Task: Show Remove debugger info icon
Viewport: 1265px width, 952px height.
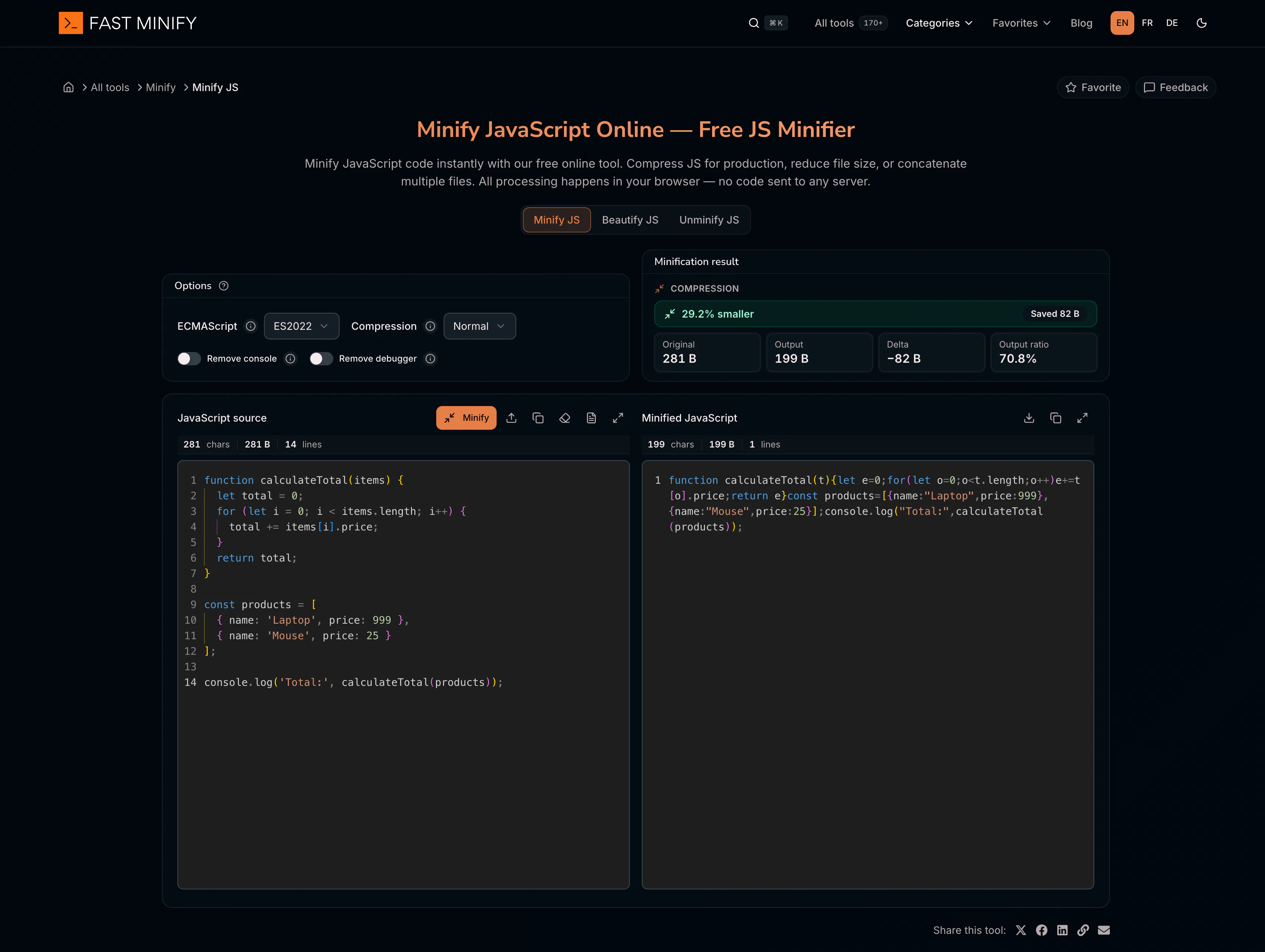Action: (431, 359)
